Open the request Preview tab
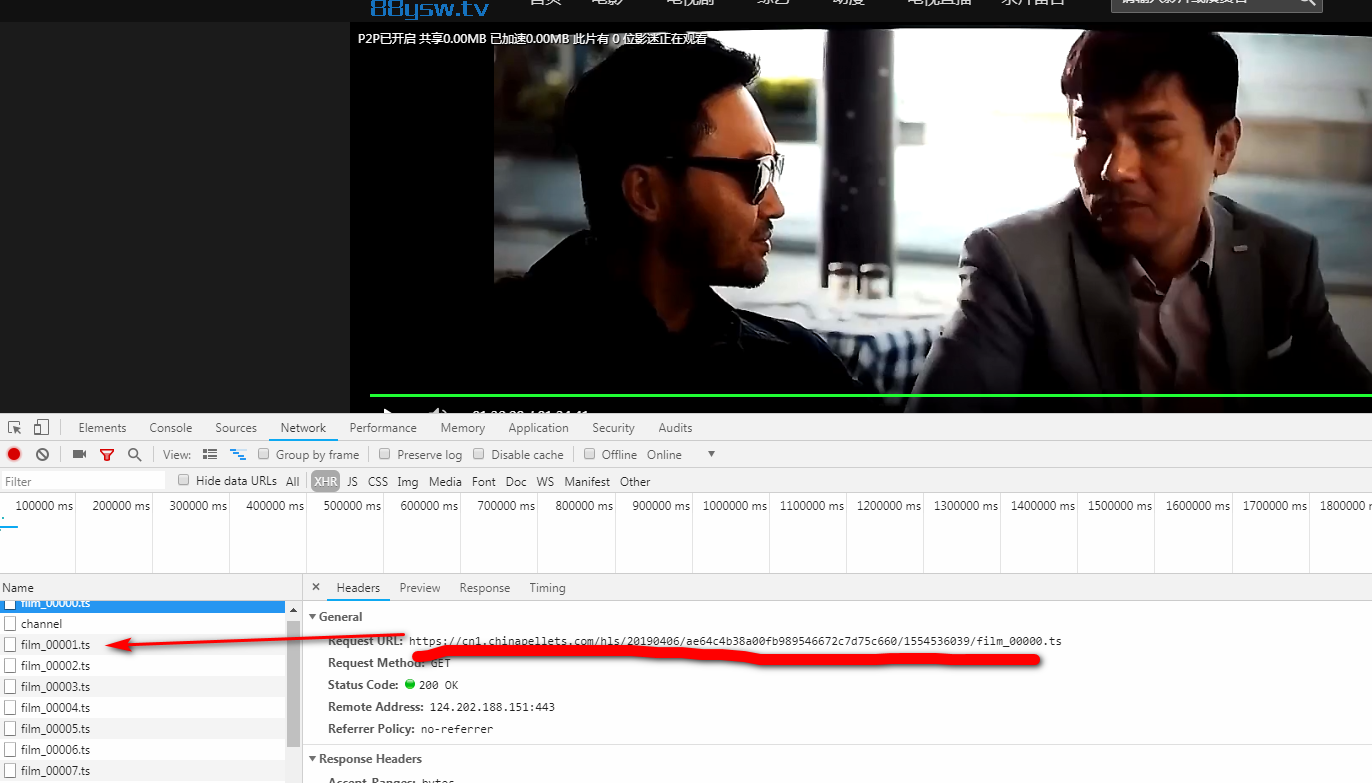The image size is (1372, 783). pyautogui.click(x=420, y=588)
